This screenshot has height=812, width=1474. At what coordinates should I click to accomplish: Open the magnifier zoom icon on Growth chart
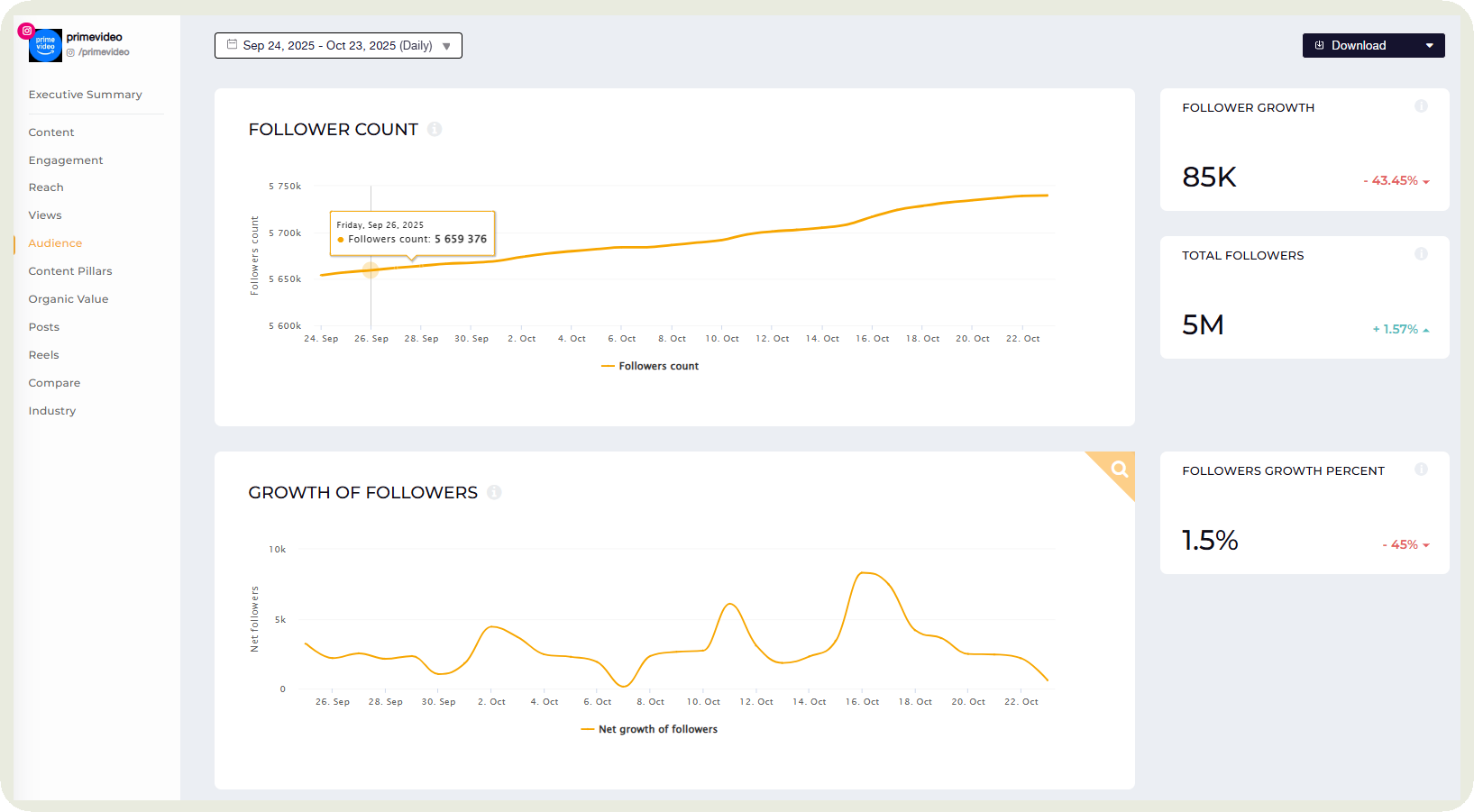(x=1118, y=470)
